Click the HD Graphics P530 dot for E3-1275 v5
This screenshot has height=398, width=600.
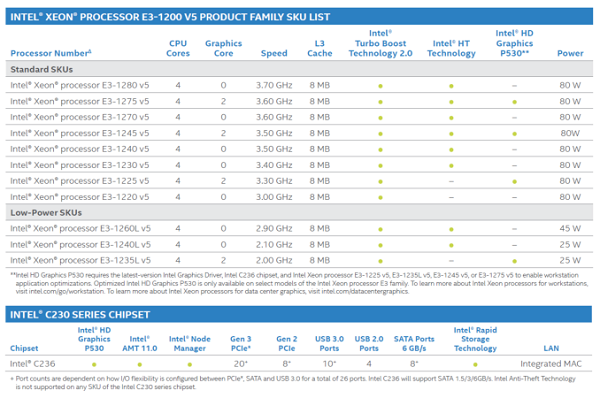click(514, 102)
